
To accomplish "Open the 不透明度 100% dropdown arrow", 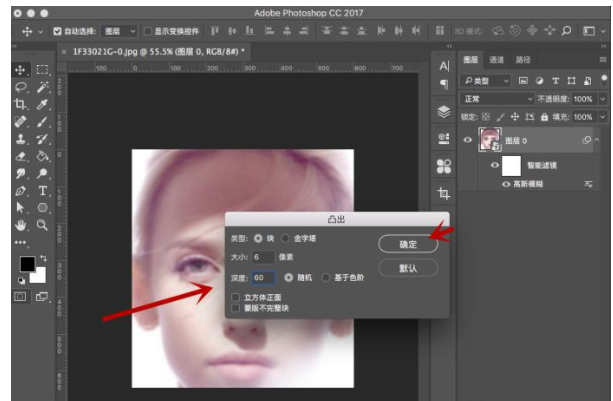I will (602, 99).
